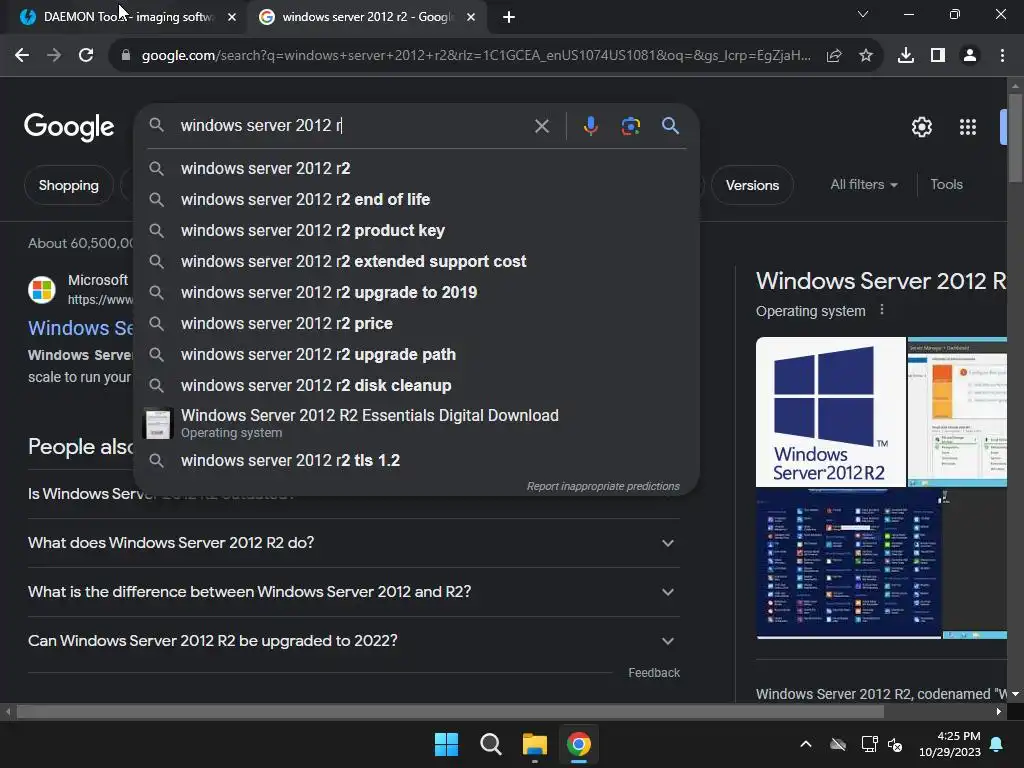Select the Versions filter chip
Image resolution: width=1024 pixels, height=768 pixels.
[x=752, y=185]
